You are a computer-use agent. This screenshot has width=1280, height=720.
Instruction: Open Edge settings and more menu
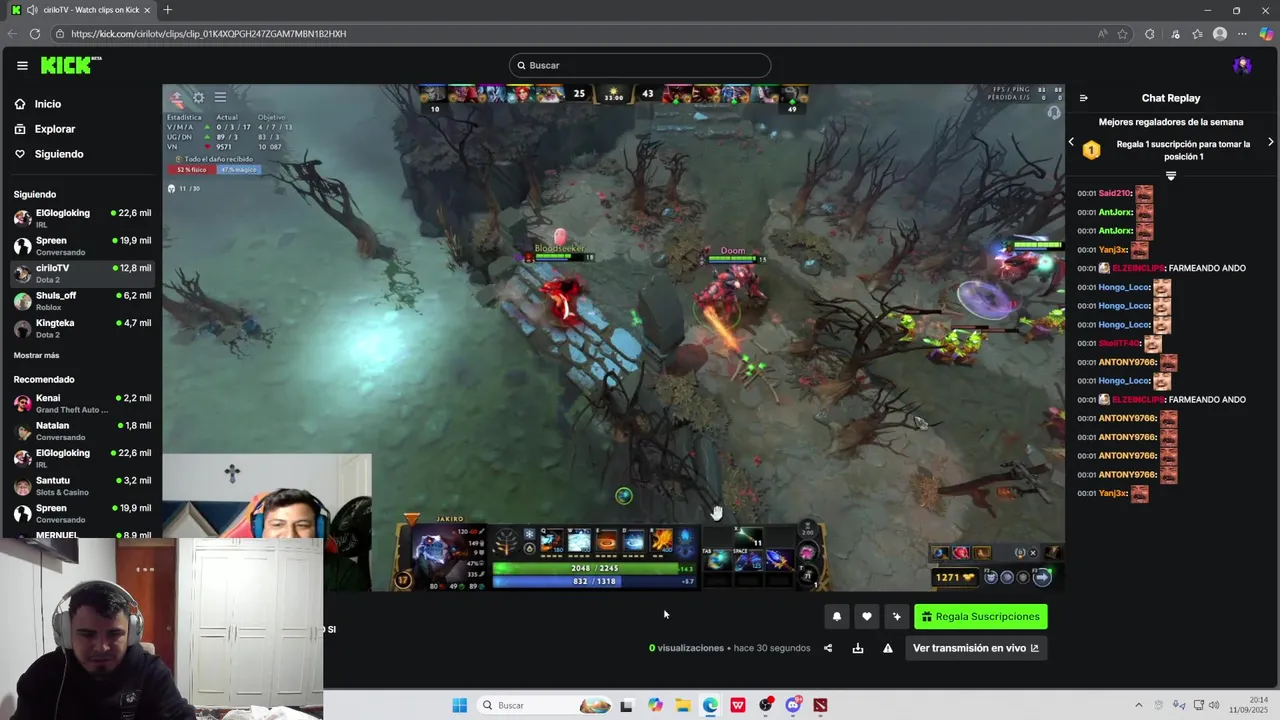(x=1243, y=34)
